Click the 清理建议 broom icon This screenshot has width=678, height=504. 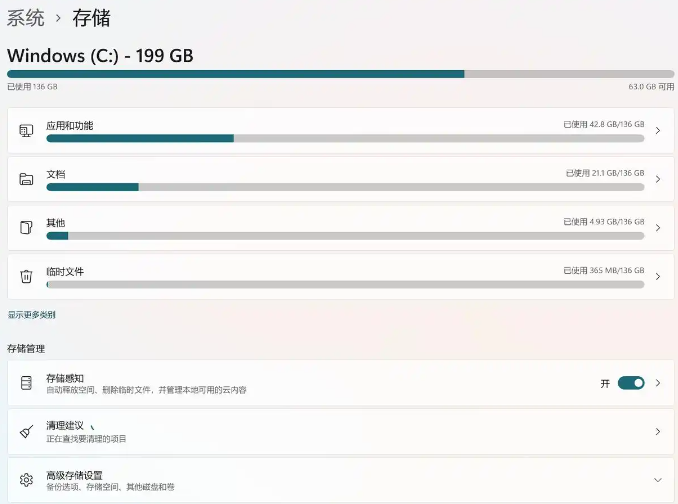26,431
